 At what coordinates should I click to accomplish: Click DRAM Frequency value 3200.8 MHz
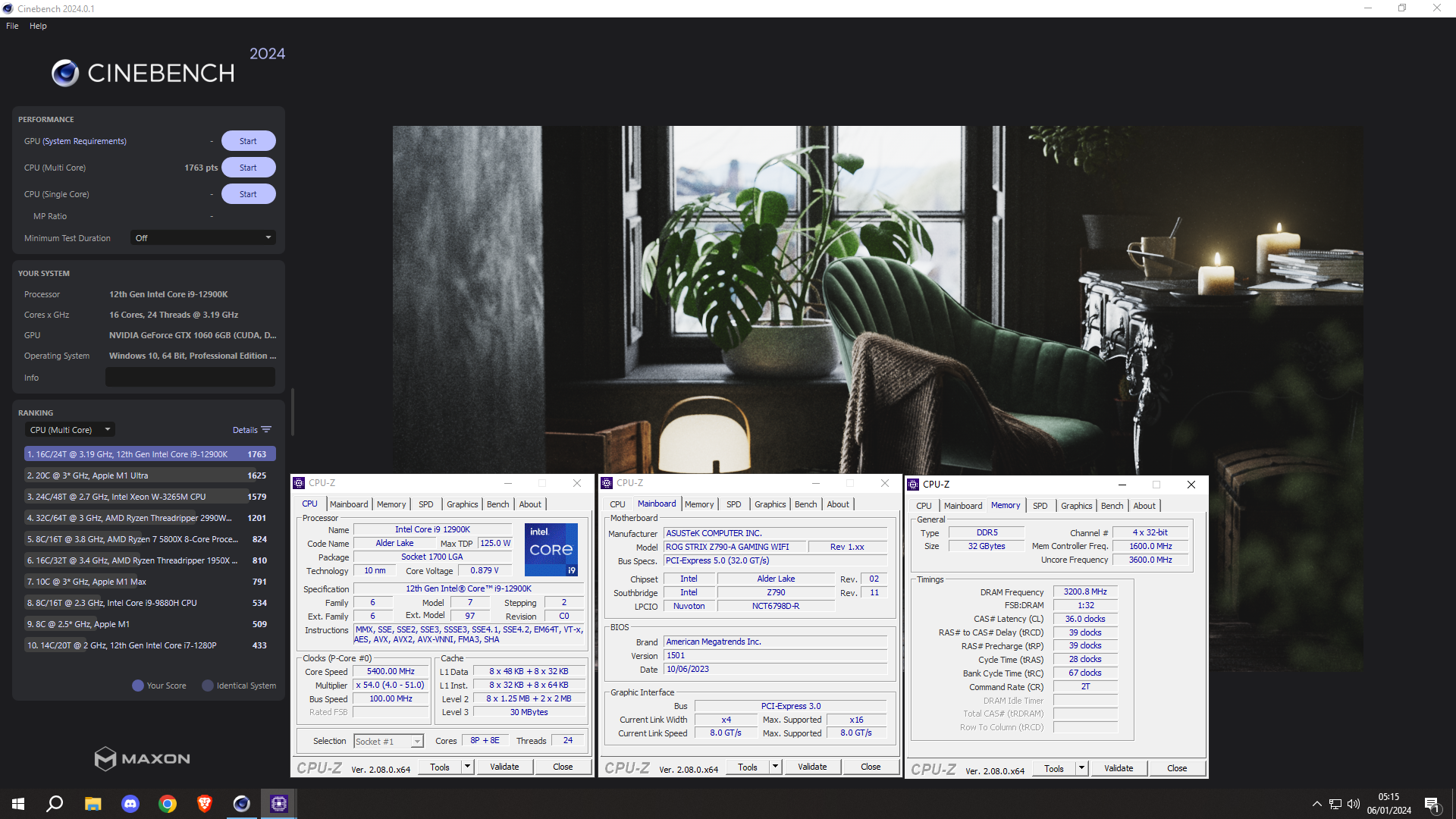pyautogui.click(x=1085, y=591)
